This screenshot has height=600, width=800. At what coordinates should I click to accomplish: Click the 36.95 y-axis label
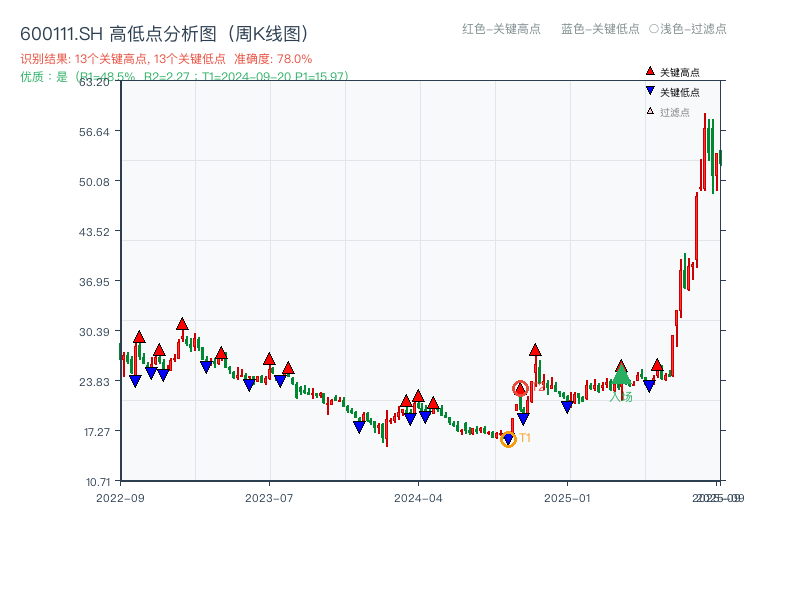click(x=94, y=282)
